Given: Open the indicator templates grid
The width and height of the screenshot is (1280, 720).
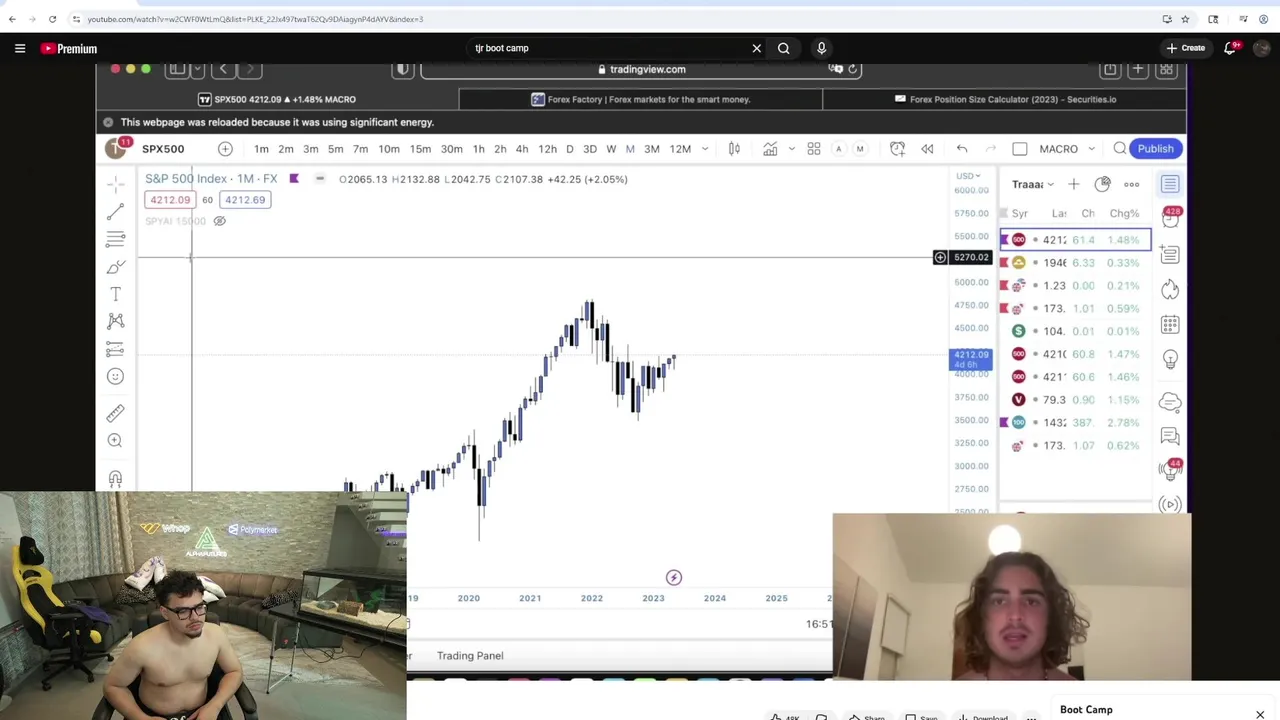Looking at the screenshot, I should 814,149.
